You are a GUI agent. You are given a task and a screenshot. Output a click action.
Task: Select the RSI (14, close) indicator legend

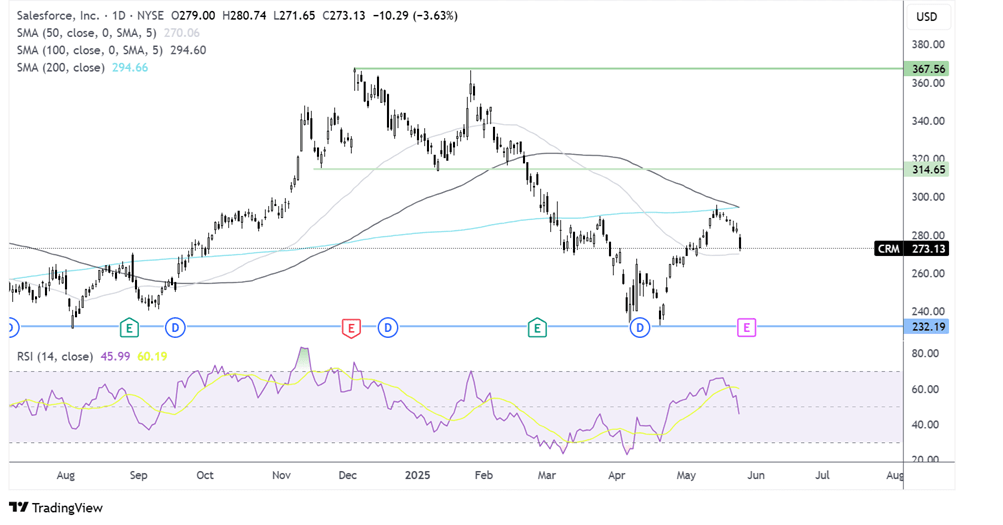[x=55, y=356]
